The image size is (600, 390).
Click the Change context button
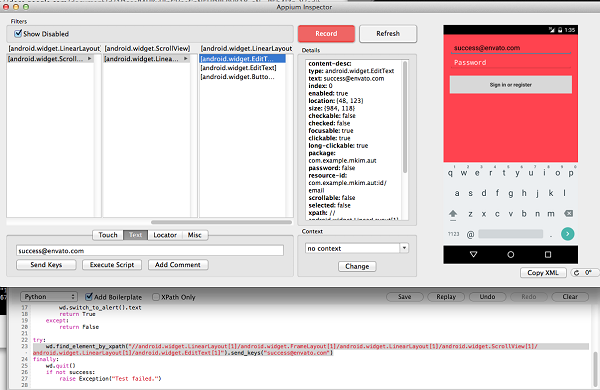tap(357, 266)
